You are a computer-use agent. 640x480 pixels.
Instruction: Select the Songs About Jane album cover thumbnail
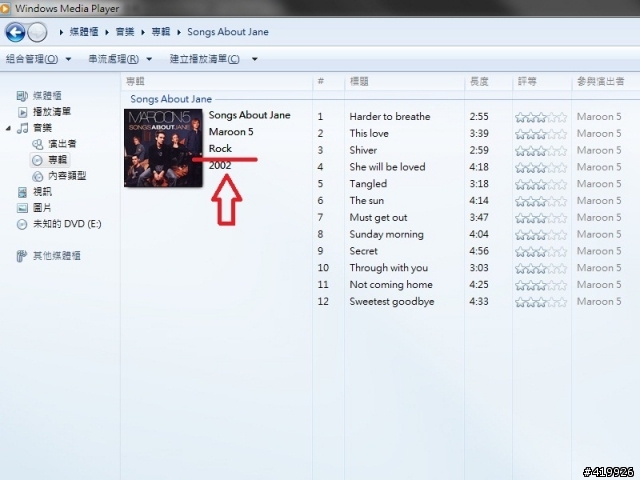(x=163, y=148)
